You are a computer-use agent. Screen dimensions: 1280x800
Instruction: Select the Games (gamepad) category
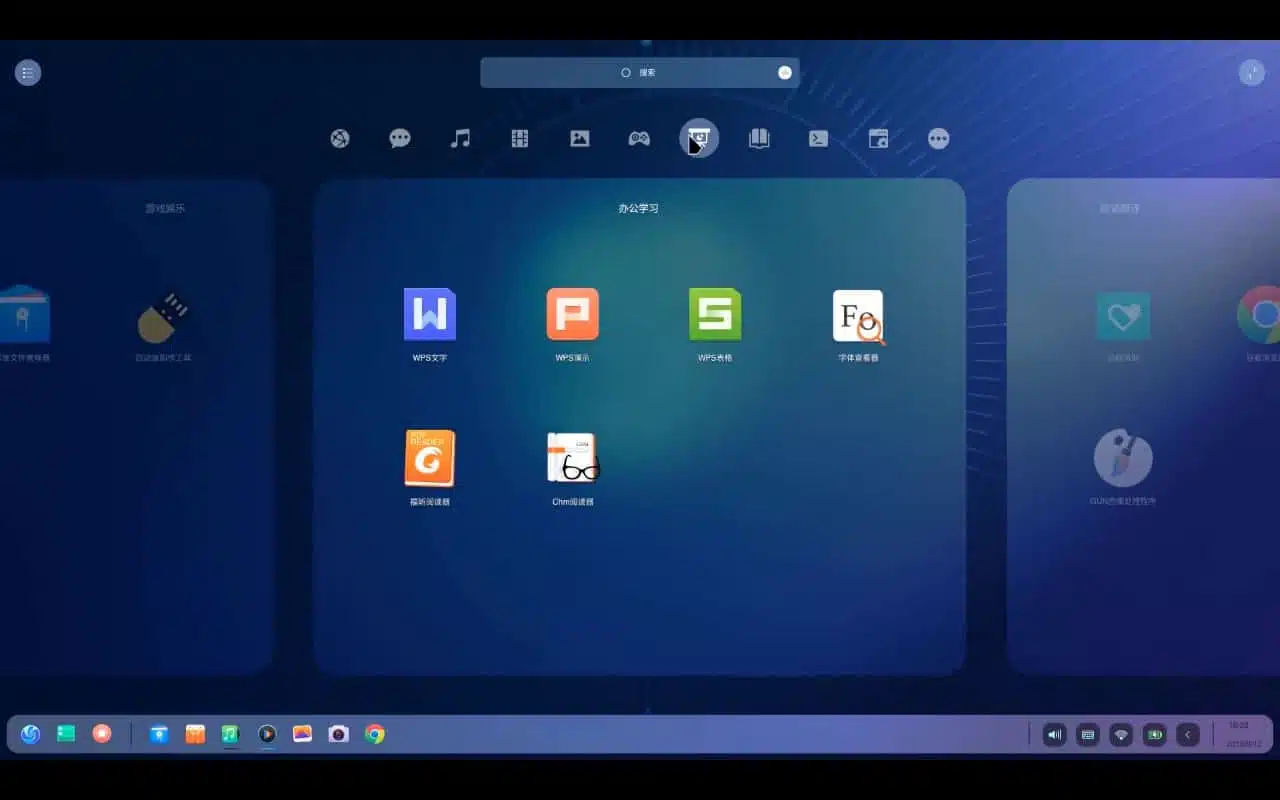coord(639,139)
